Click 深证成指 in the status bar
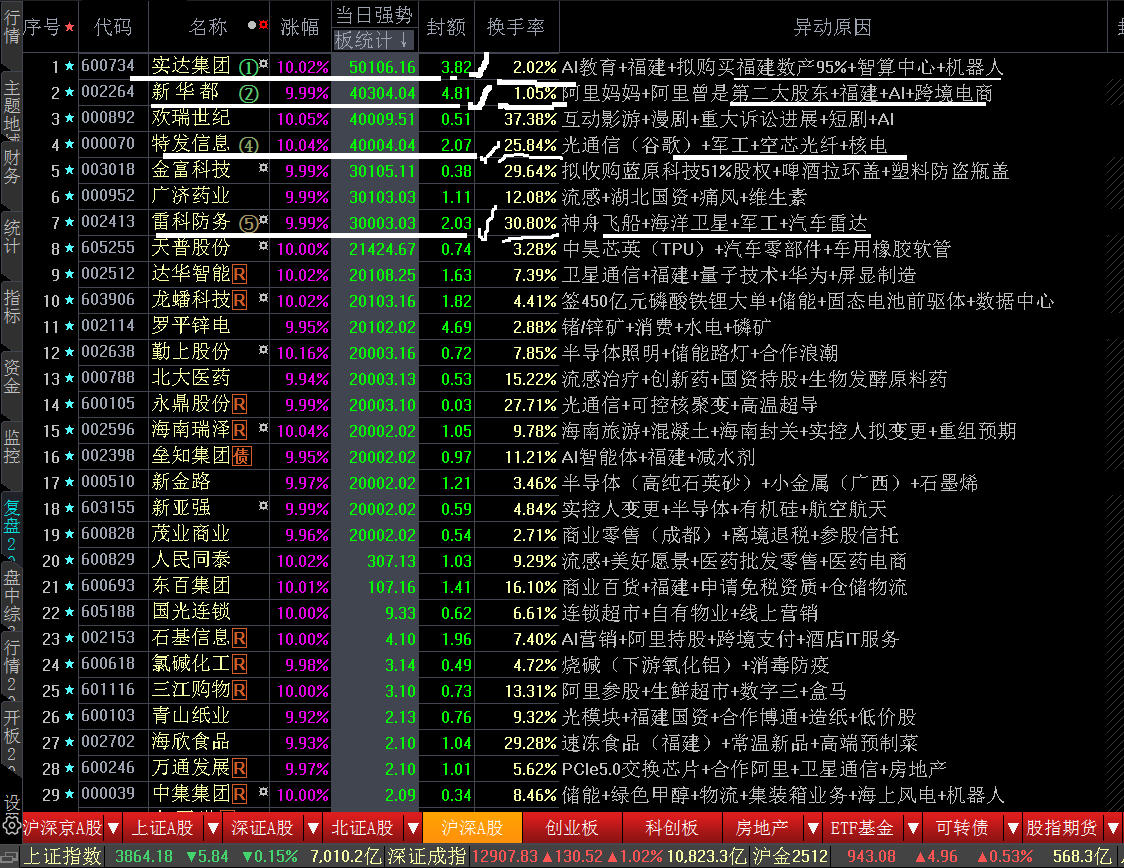The height and width of the screenshot is (868, 1124). [427, 856]
